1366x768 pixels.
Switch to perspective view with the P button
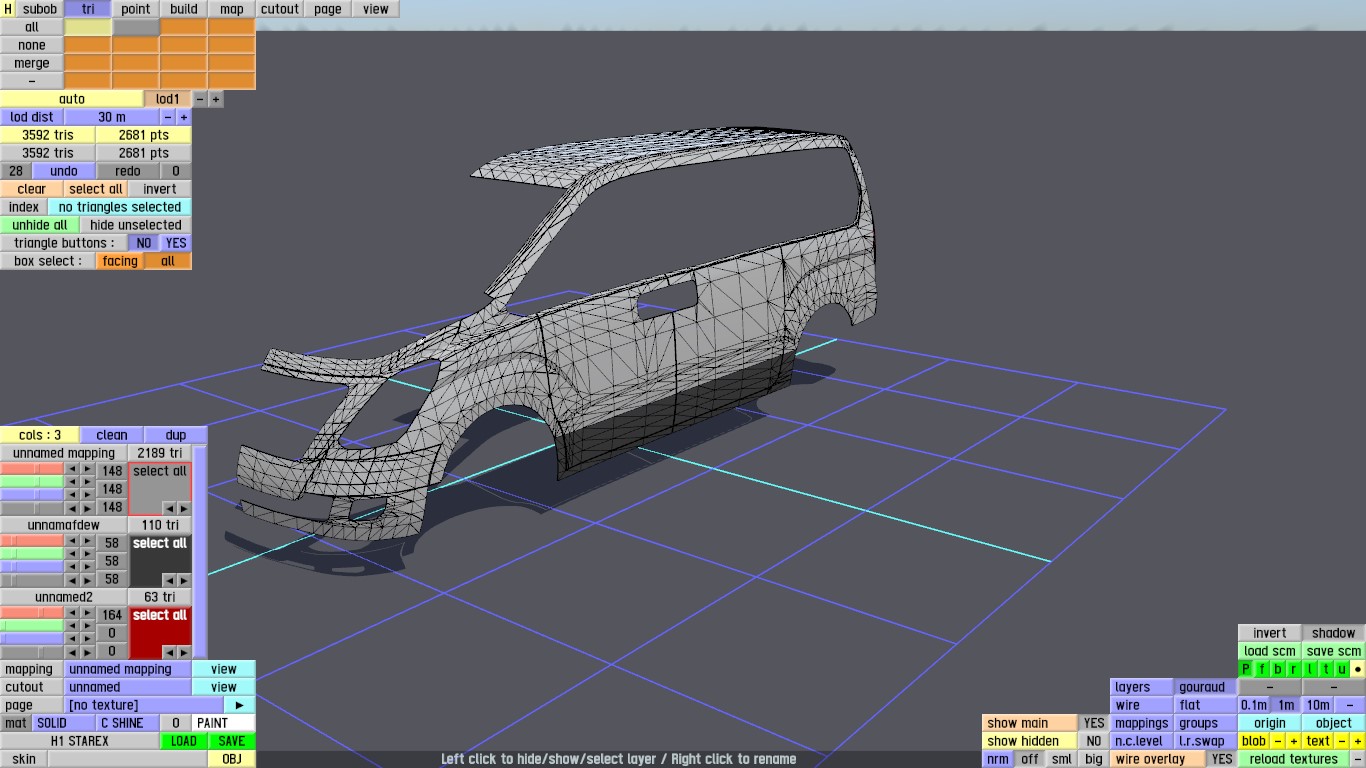[1246, 669]
